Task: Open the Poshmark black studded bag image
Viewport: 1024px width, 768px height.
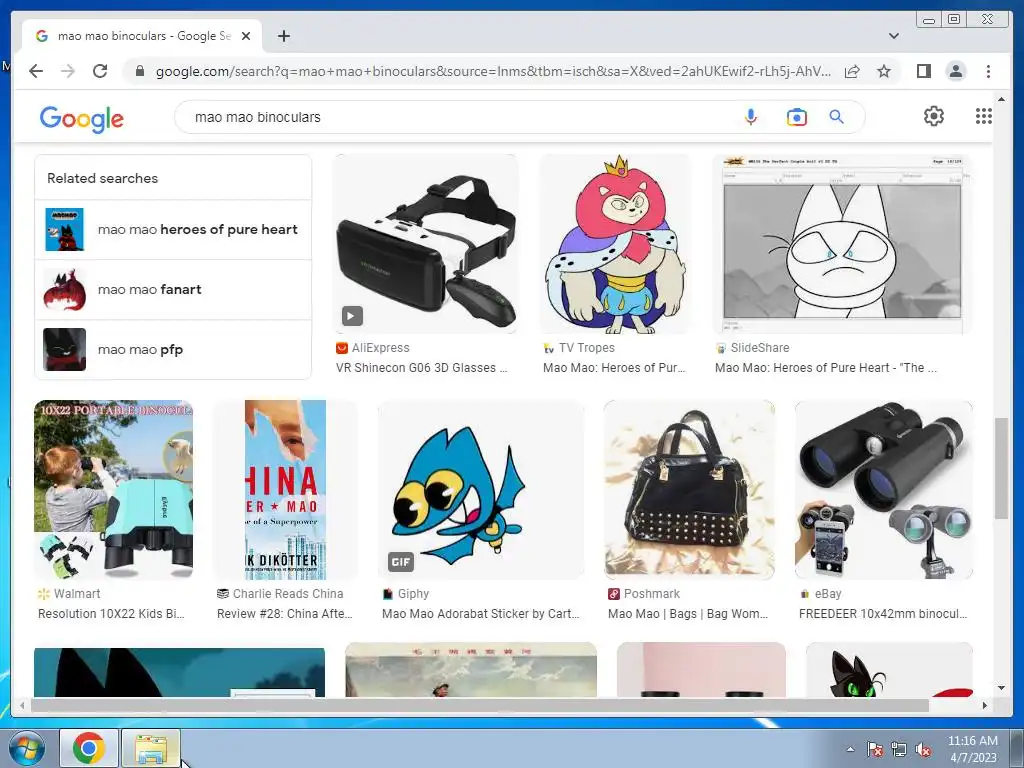Action: point(689,490)
